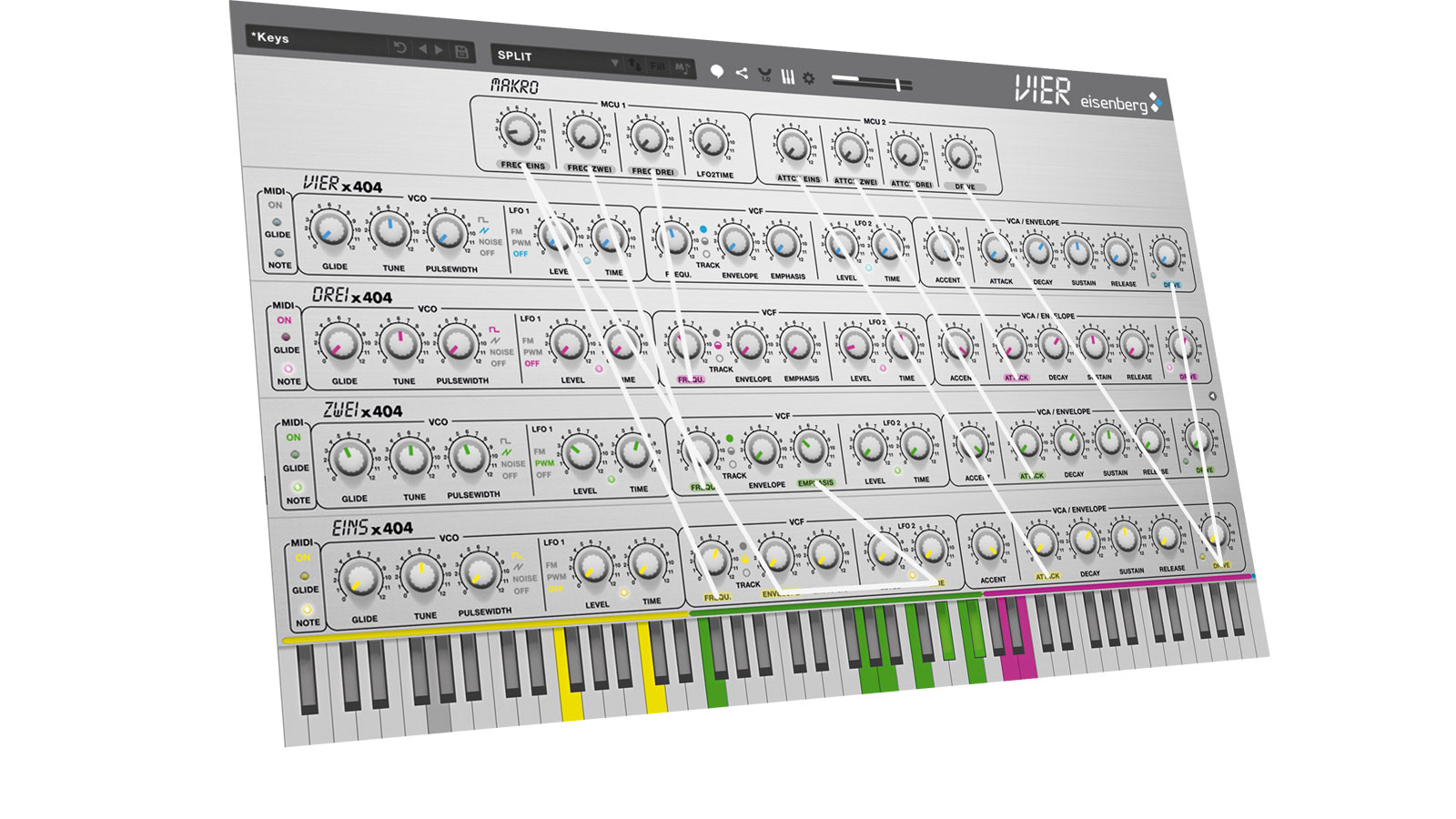Screen dimensions: 1456x819
Task: Open settings with the gear icon
Action: click(x=808, y=79)
